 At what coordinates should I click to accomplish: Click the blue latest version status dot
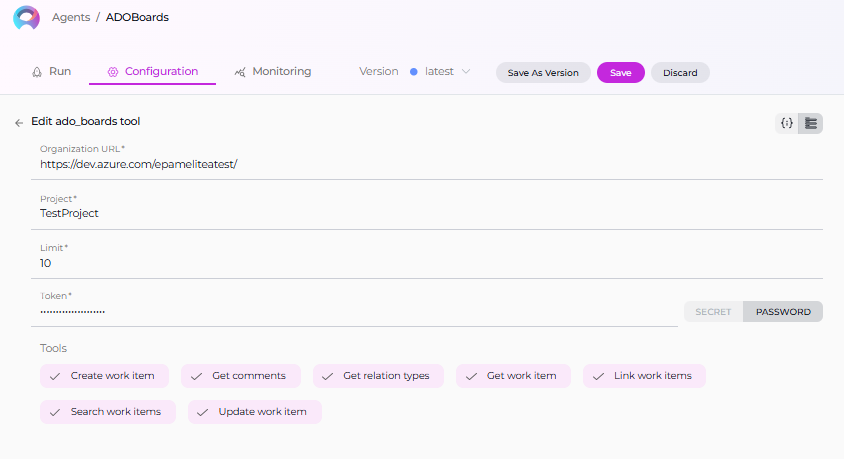(x=413, y=72)
